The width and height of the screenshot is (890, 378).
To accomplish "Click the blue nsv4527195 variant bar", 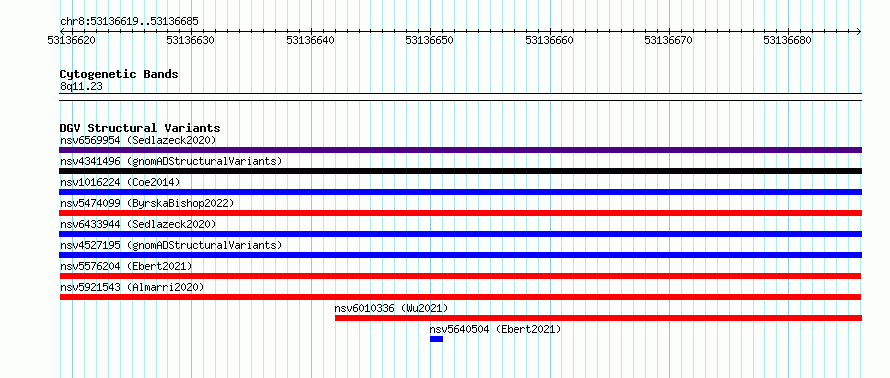I will coord(460,255).
